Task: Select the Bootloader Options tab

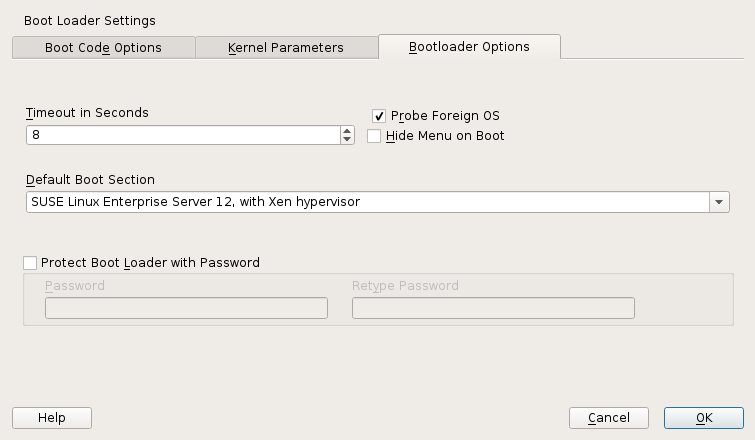Action: point(469,47)
